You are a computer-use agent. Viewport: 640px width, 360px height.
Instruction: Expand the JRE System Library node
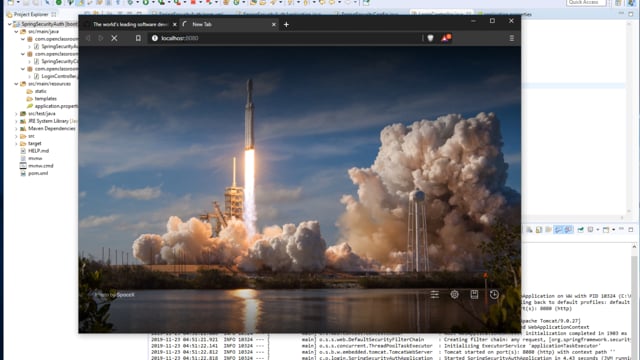16,121
